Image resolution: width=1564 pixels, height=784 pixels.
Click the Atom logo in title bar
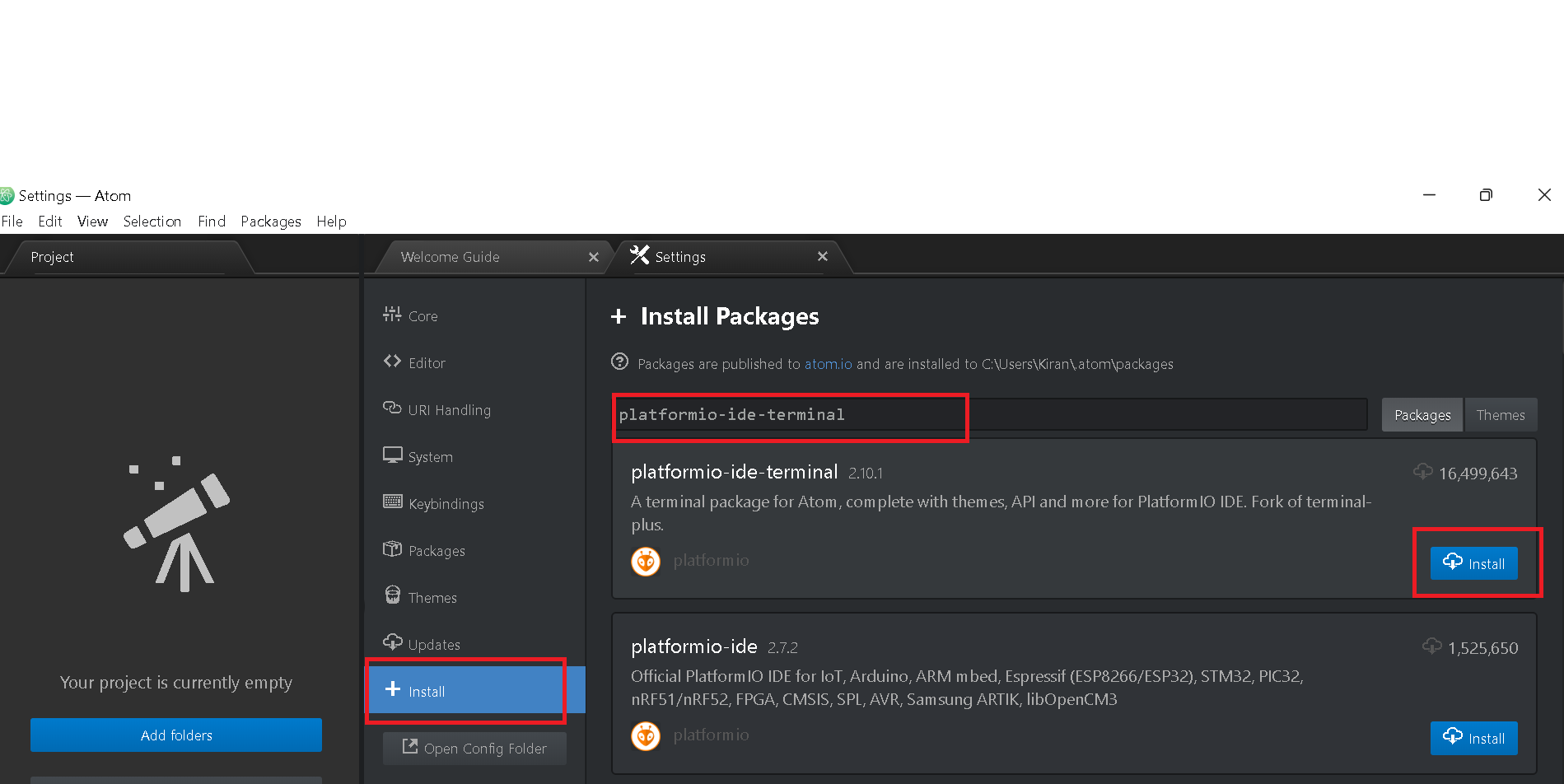(7, 195)
